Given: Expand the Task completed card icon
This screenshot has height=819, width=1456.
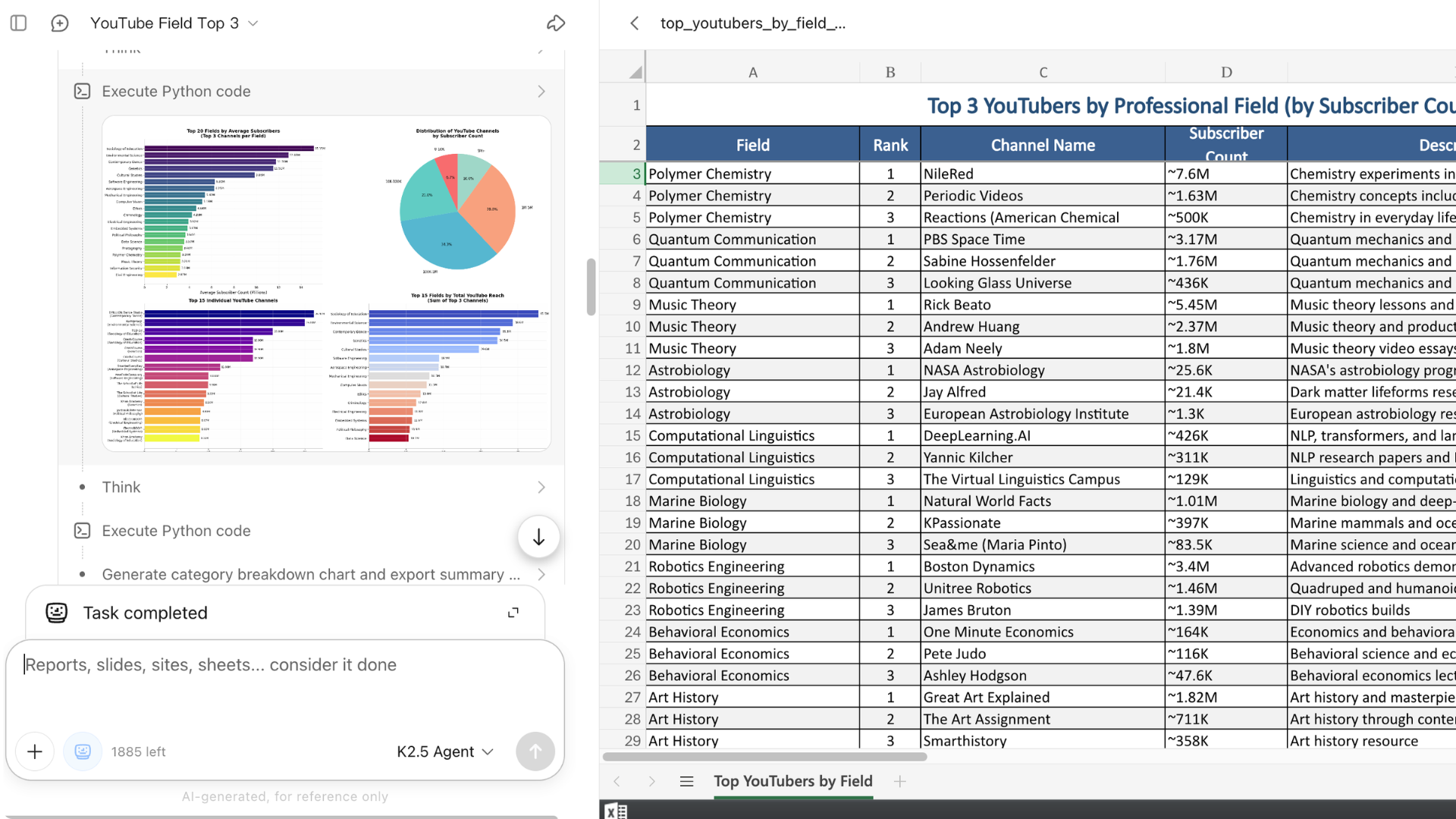Looking at the screenshot, I should click(513, 613).
